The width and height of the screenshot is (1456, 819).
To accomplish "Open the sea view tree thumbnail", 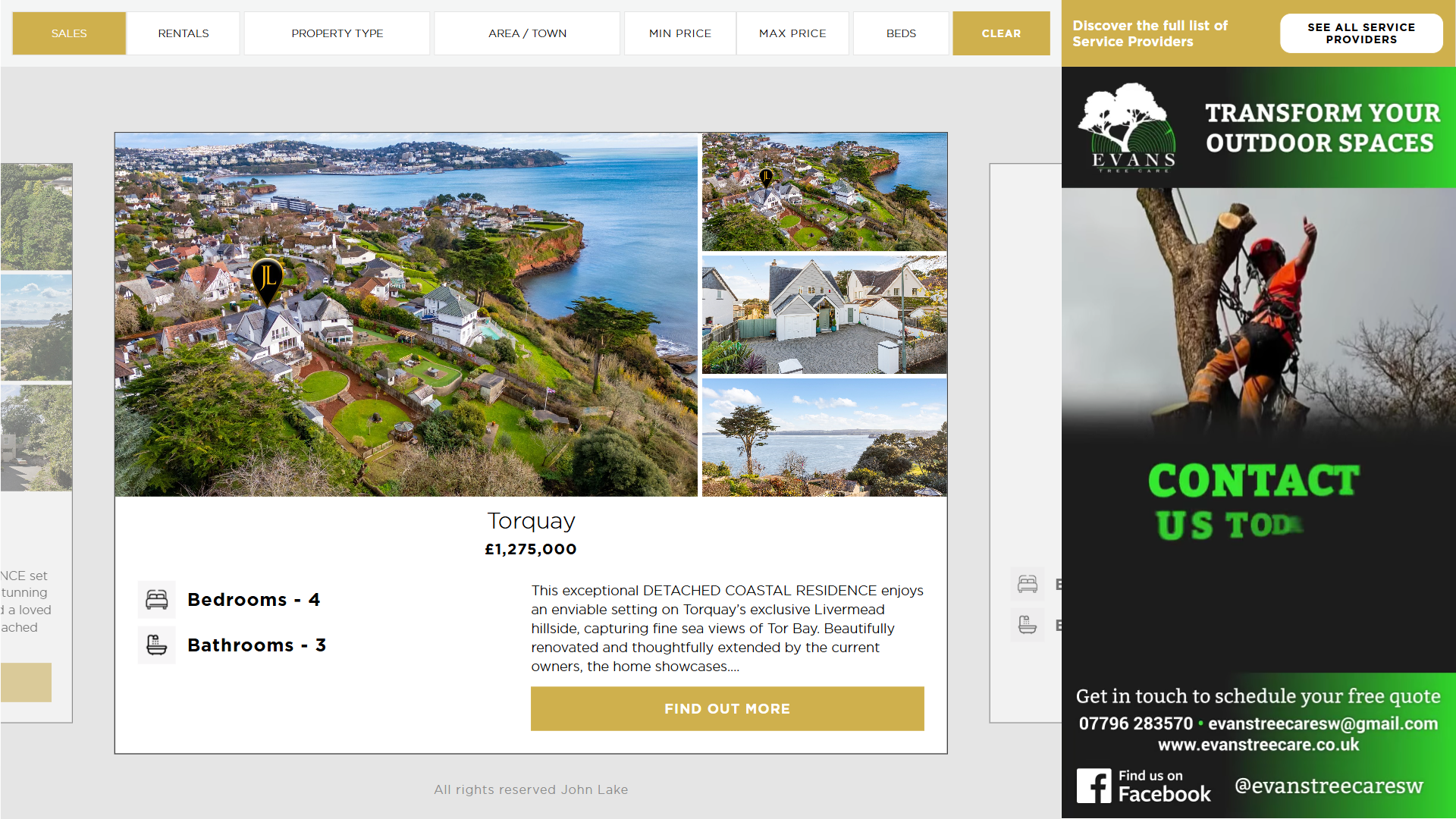I will pos(824,438).
